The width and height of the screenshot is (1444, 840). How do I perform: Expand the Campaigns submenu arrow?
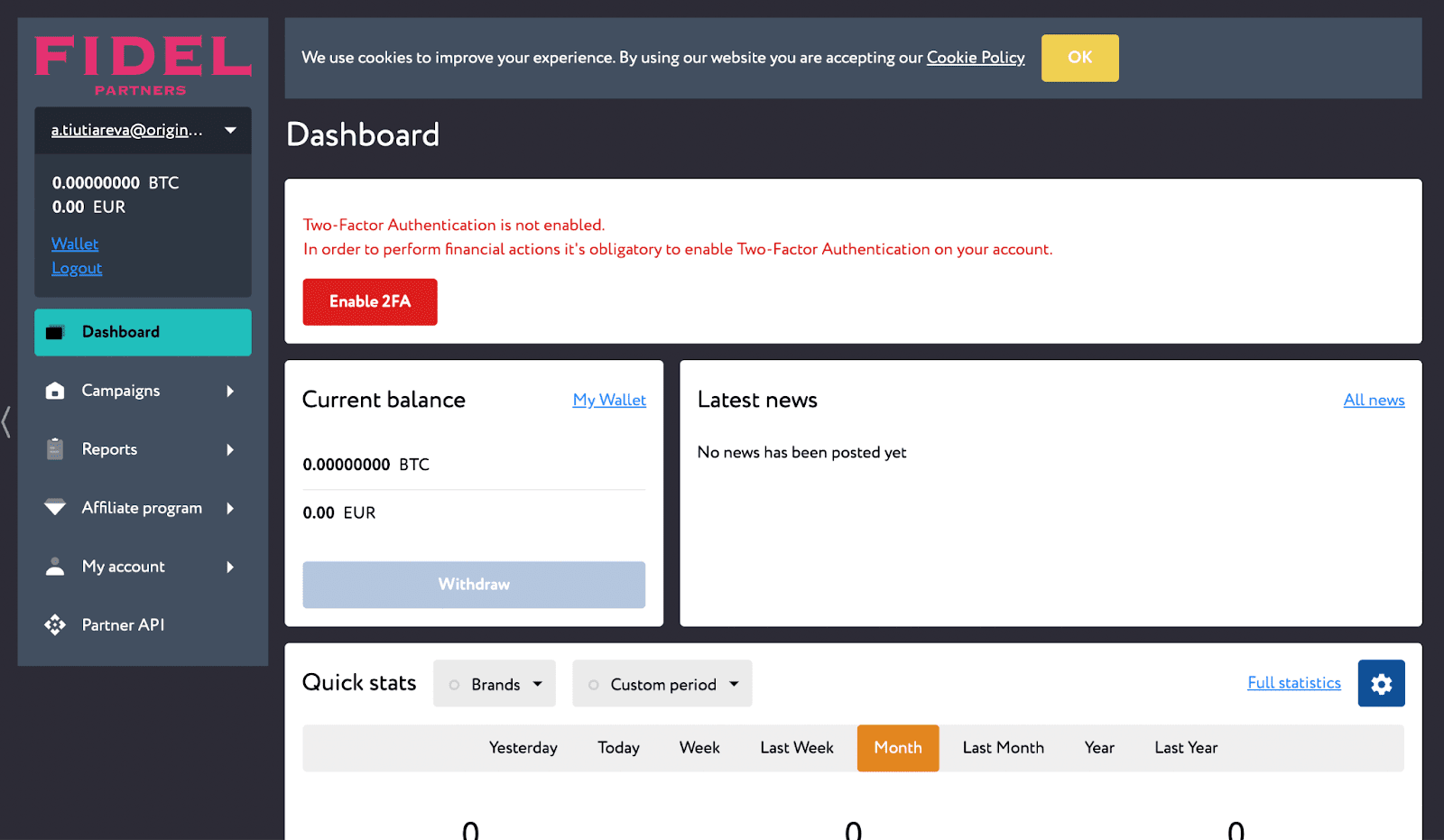230,391
